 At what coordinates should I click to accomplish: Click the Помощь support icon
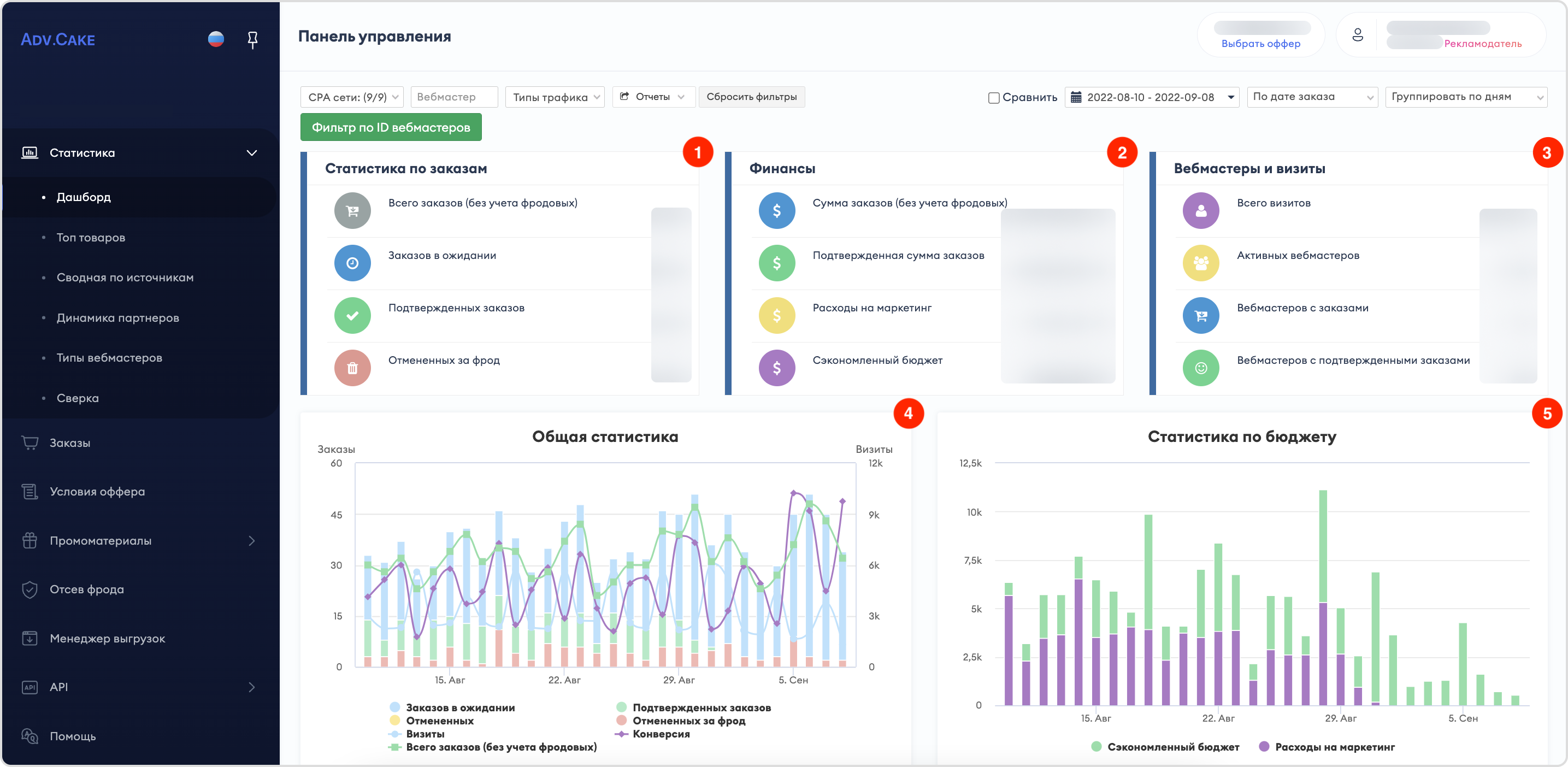30,736
